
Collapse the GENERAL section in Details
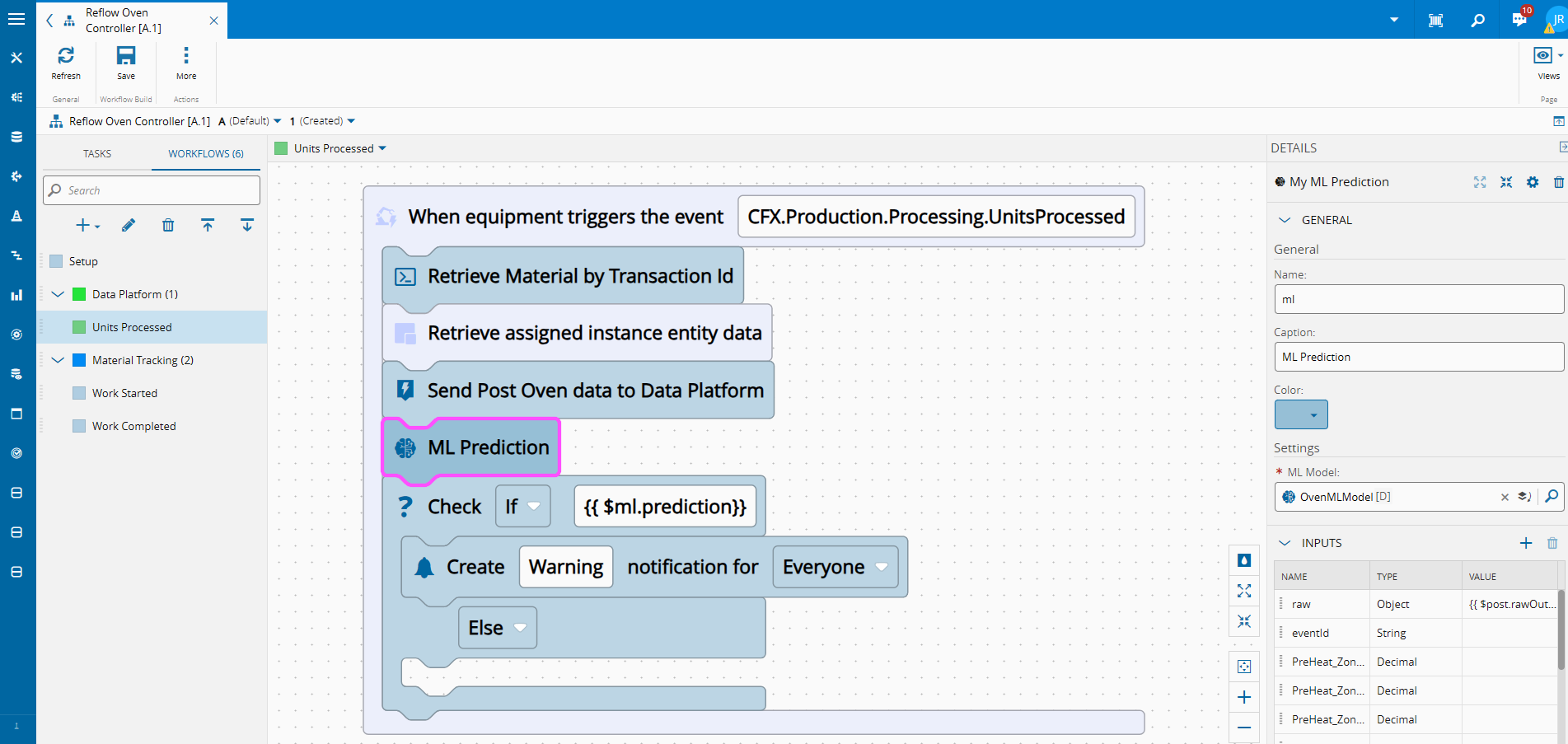click(1285, 220)
